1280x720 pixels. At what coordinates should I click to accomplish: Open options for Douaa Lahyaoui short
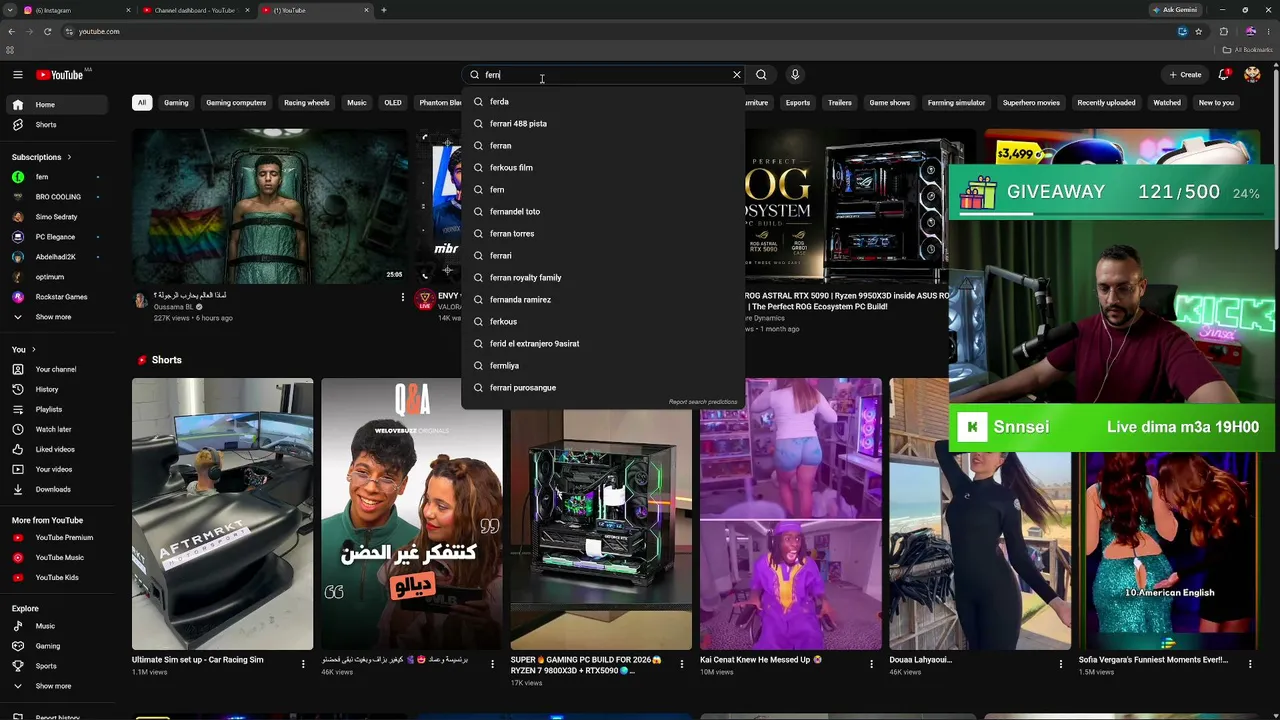(1061, 663)
